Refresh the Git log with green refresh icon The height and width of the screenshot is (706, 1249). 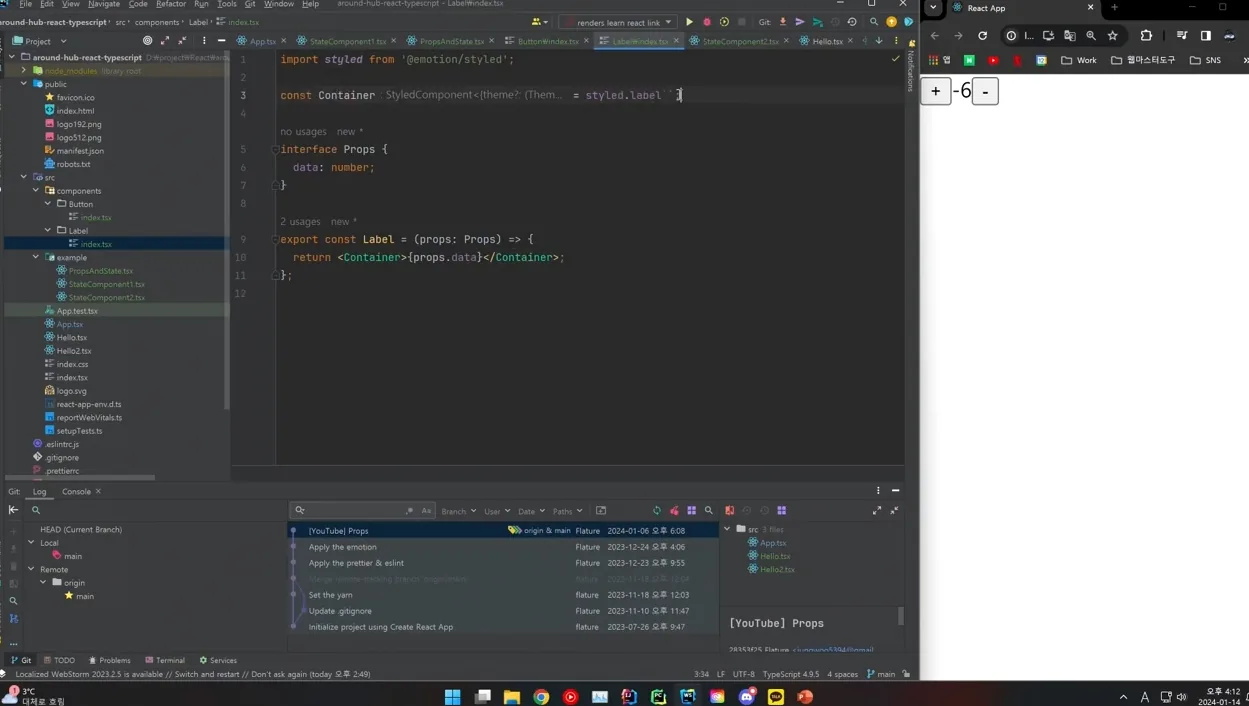pyautogui.click(x=657, y=511)
